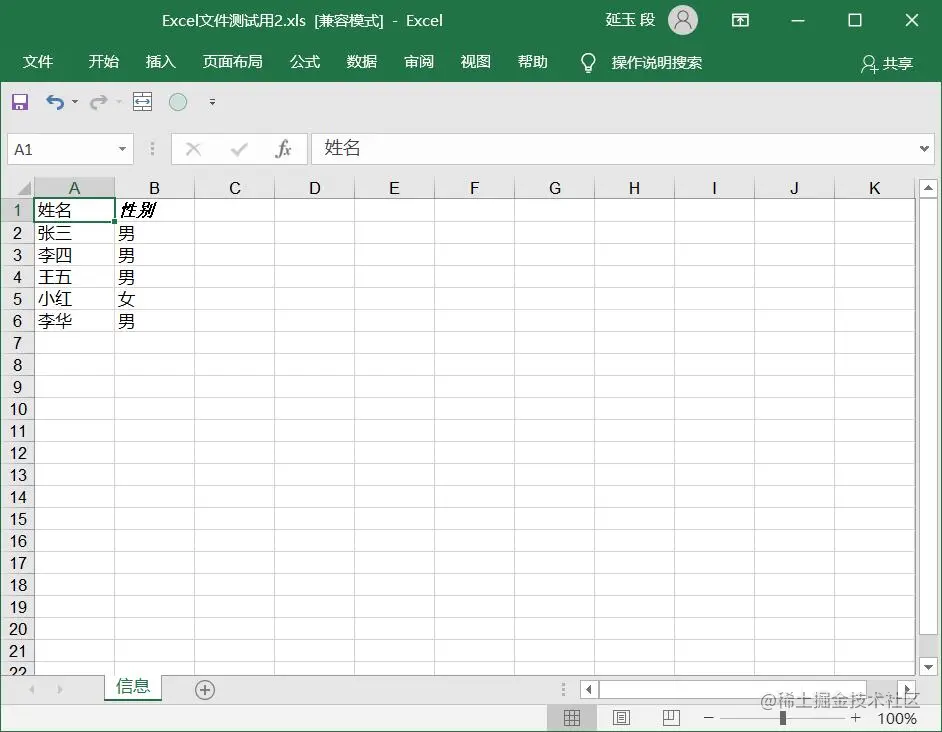Screen dimensions: 942x732
Task: Switch to Normal view icon
Action: 572,718
